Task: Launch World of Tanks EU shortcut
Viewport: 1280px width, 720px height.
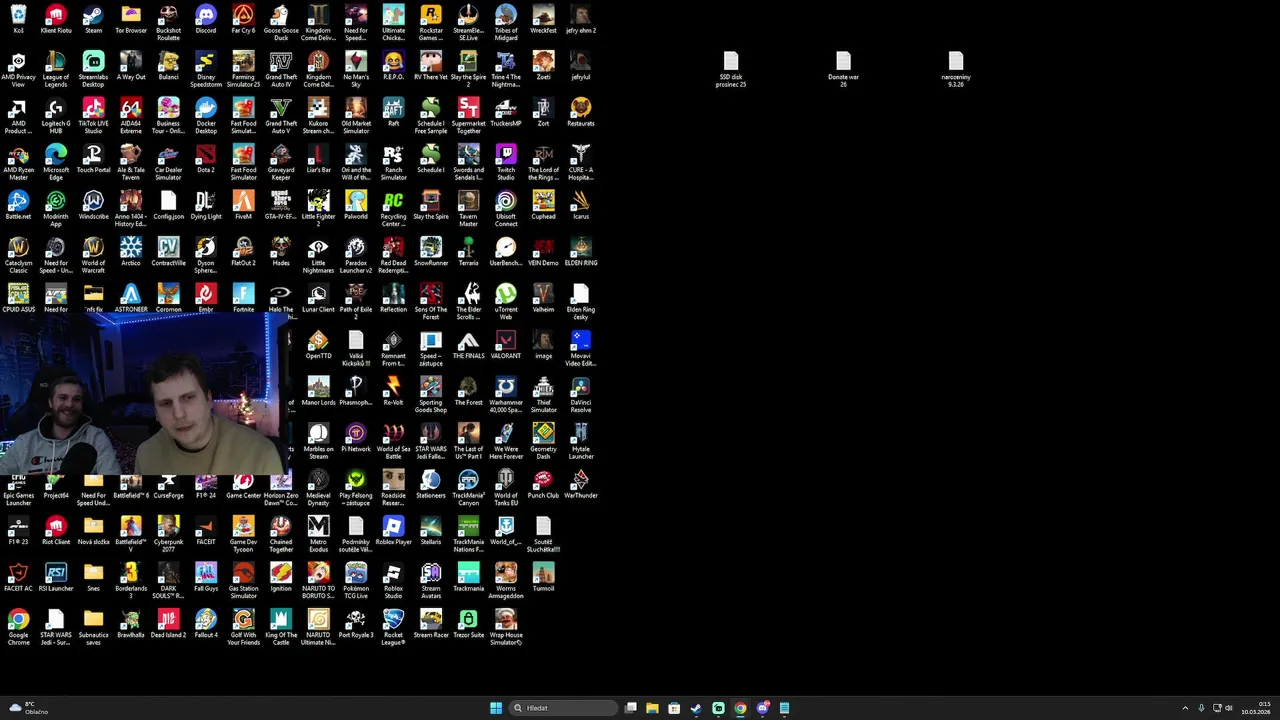Action: point(506,487)
